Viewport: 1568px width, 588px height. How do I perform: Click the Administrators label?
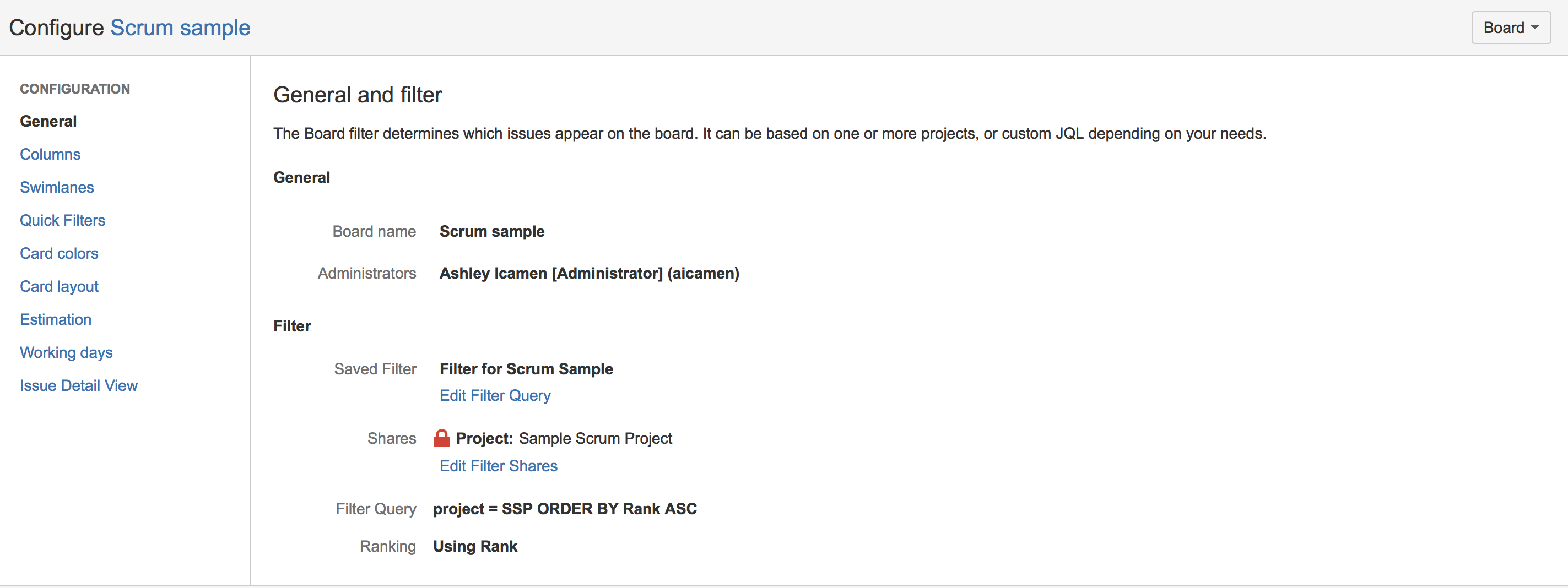366,274
